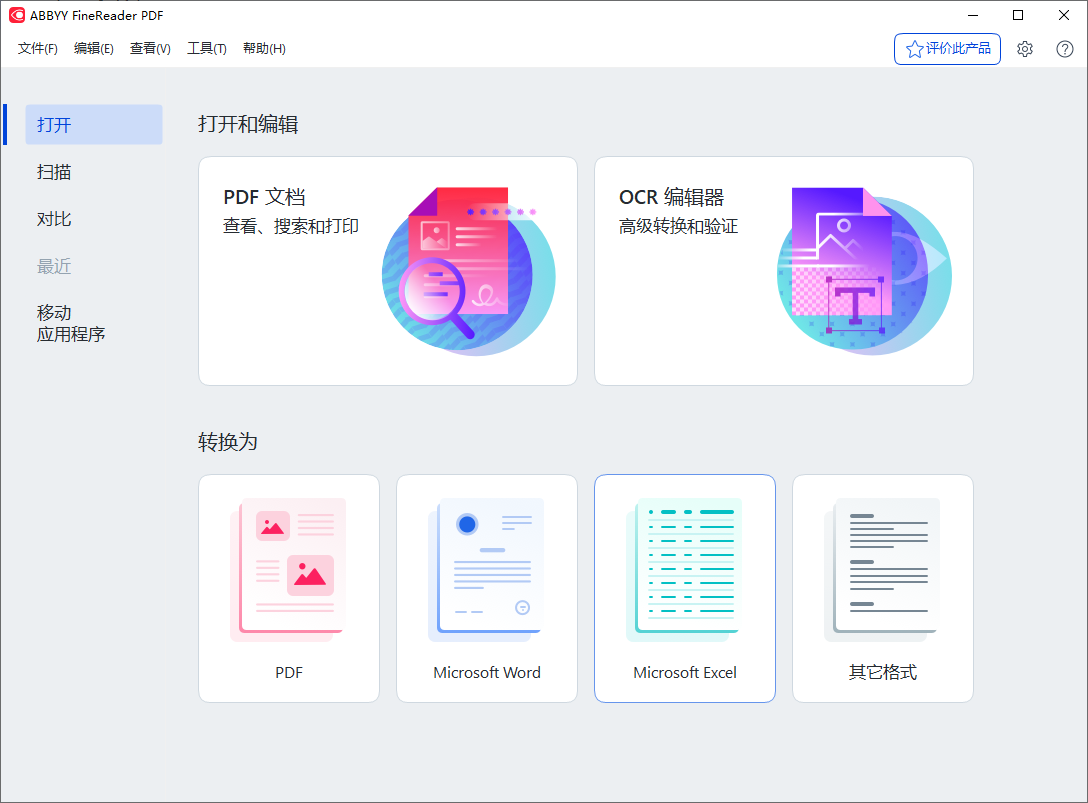Open the 工具(T) menu

[207, 49]
